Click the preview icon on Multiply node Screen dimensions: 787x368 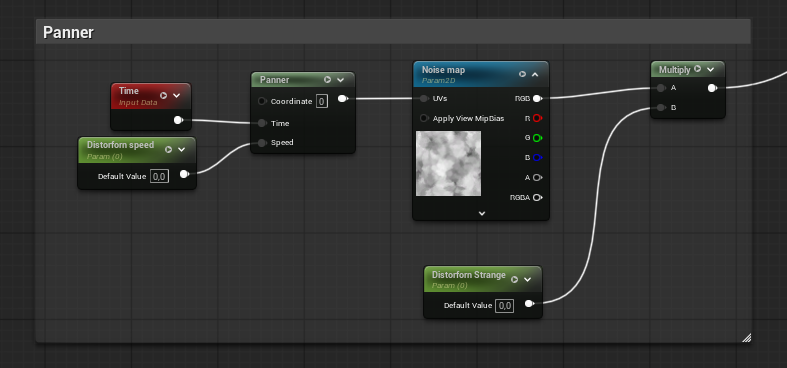coord(697,69)
